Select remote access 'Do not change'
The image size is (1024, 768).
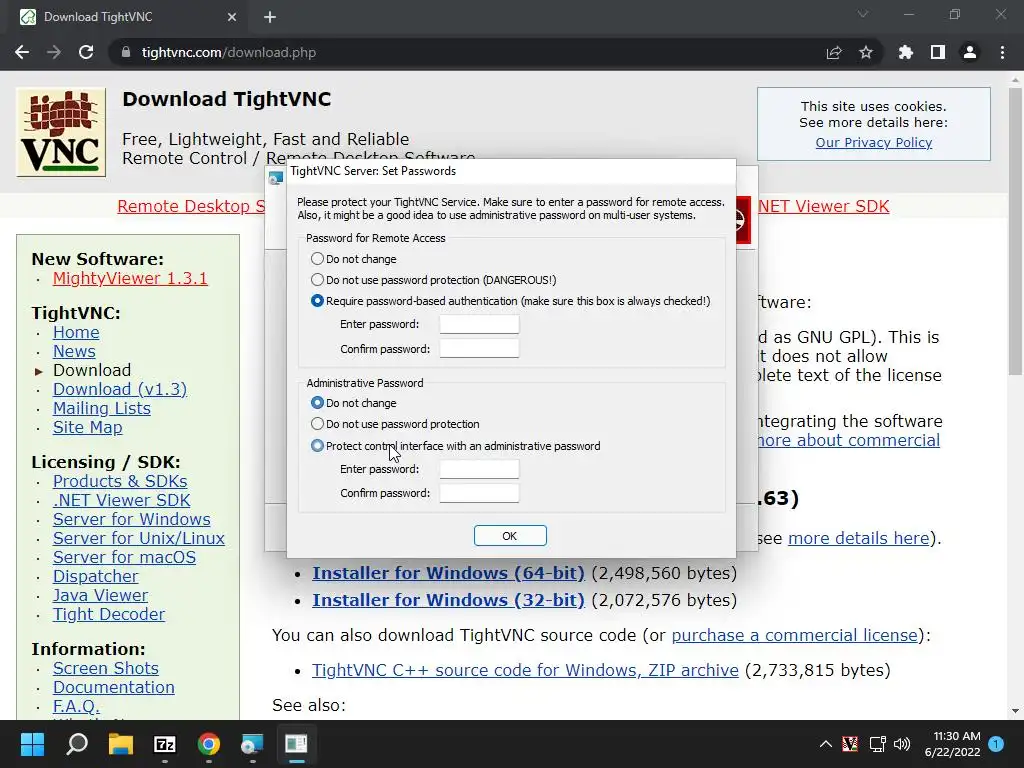click(354, 259)
